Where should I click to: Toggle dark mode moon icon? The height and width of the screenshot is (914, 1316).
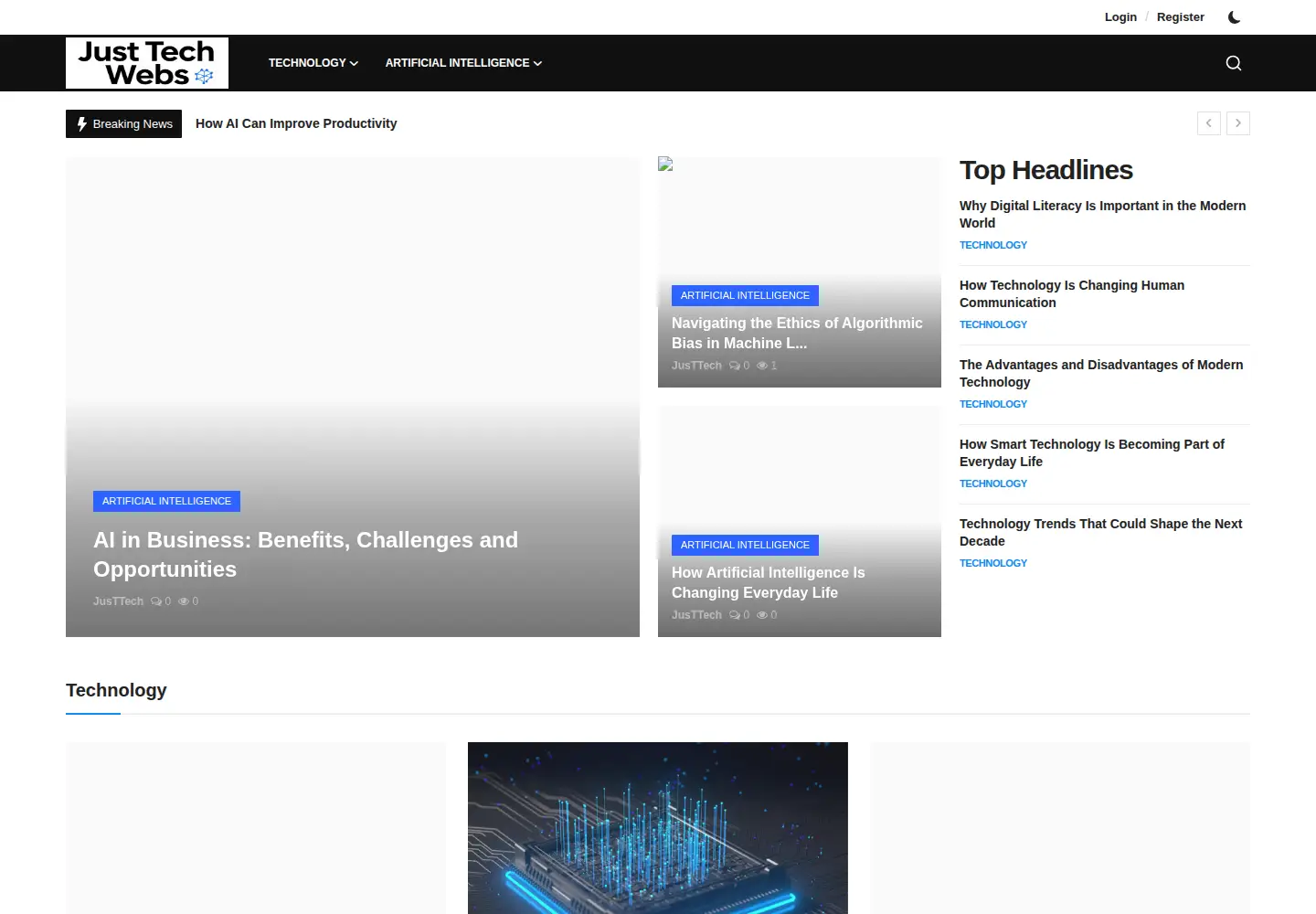pyautogui.click(x=1234, y=17)
